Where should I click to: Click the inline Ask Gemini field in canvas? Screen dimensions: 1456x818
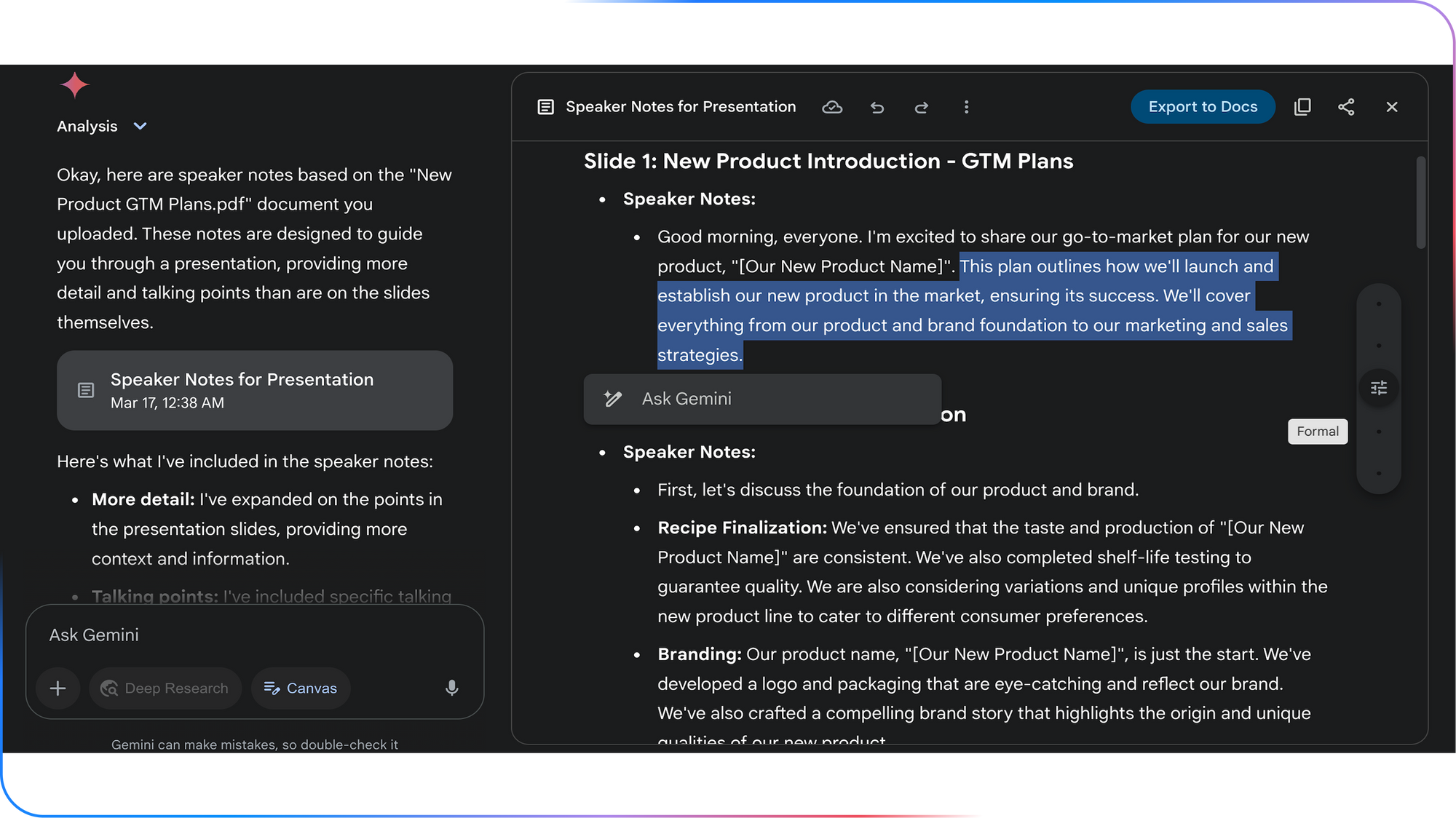tap(761, 399)
